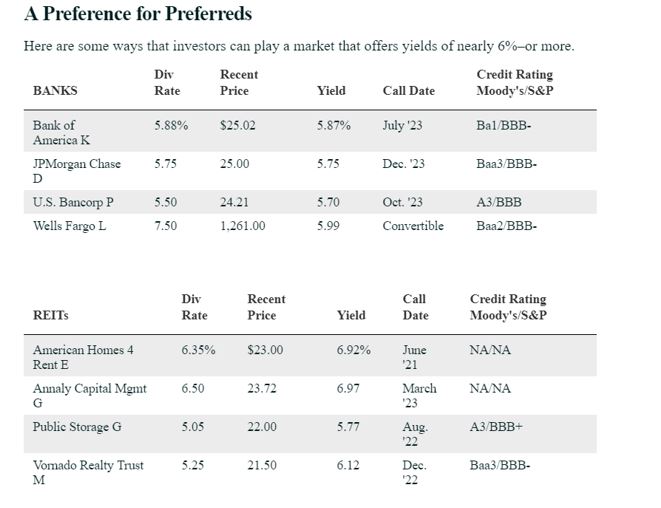661x508 pixels.
Task: Click the BANKS column header
Action: pyautogui.click(x=55, y=91)
